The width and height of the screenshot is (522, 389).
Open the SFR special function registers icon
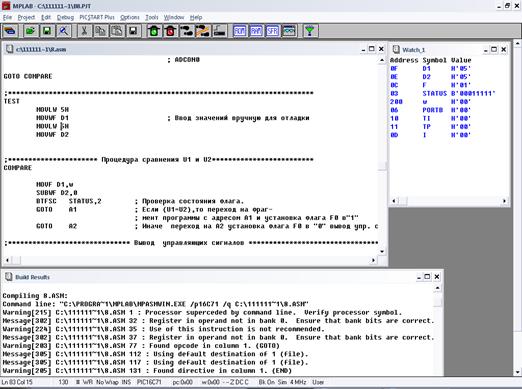pos(272,31)
